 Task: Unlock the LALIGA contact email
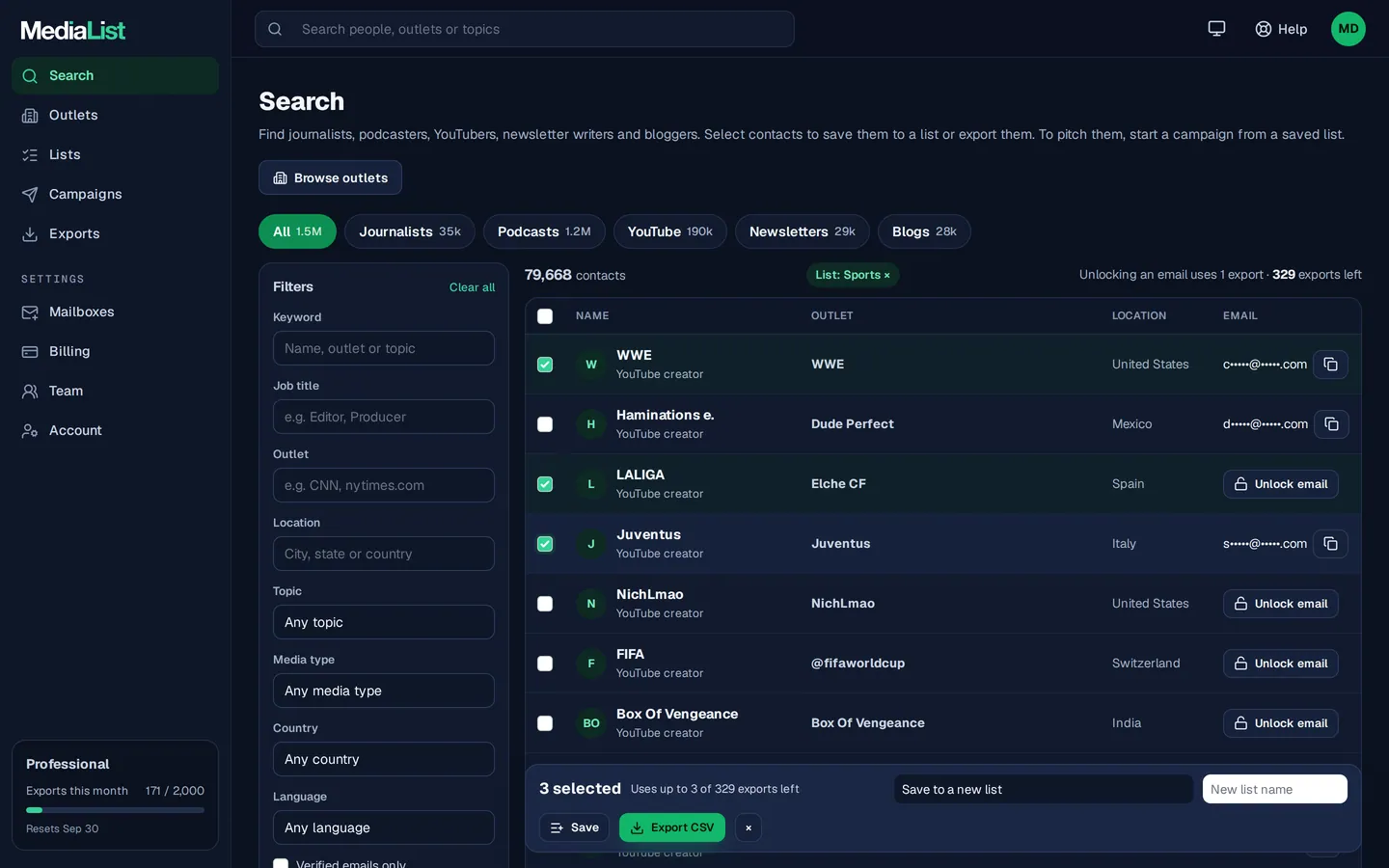[x=1281, y=484]
